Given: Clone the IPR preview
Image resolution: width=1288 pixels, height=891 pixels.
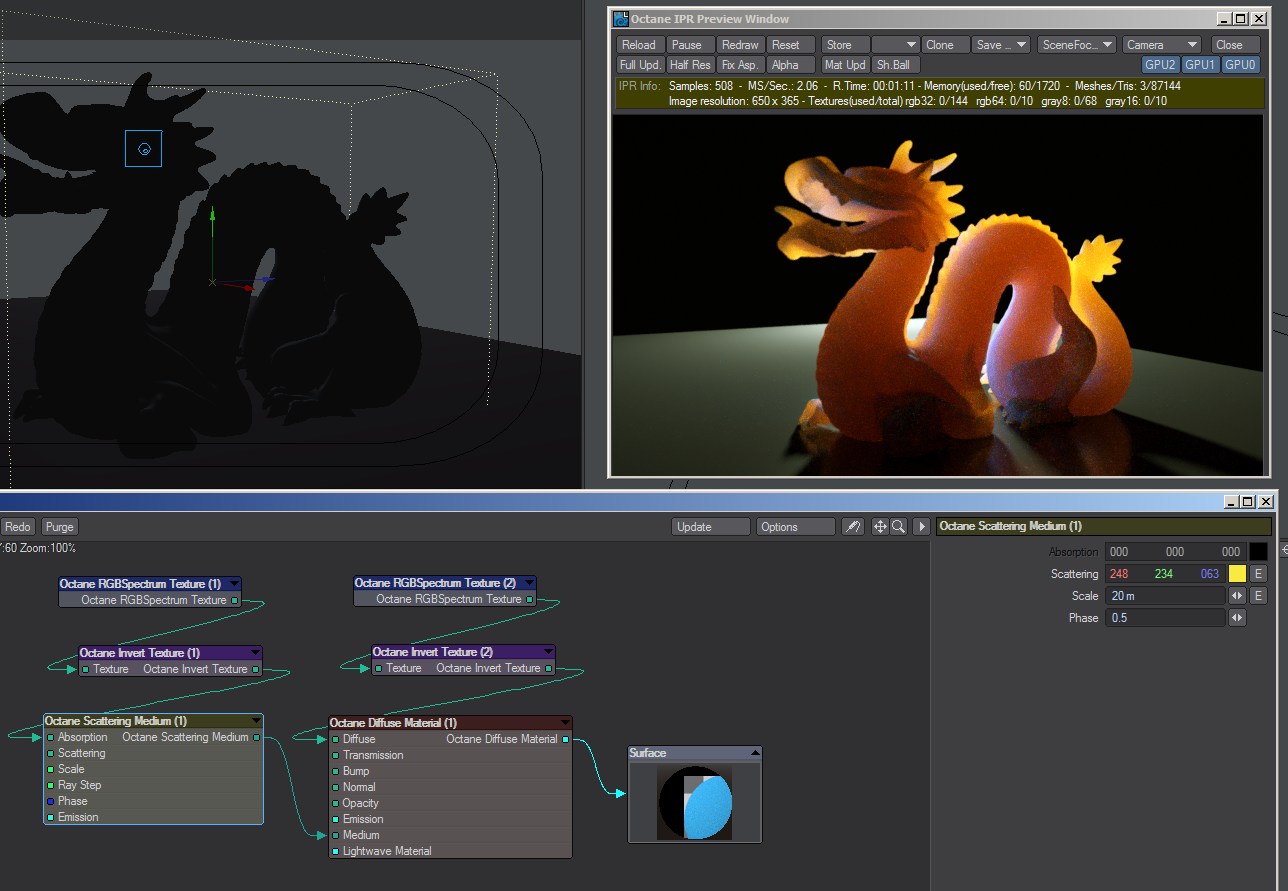Looking at the screenshot, I should [x=946, y=45].
